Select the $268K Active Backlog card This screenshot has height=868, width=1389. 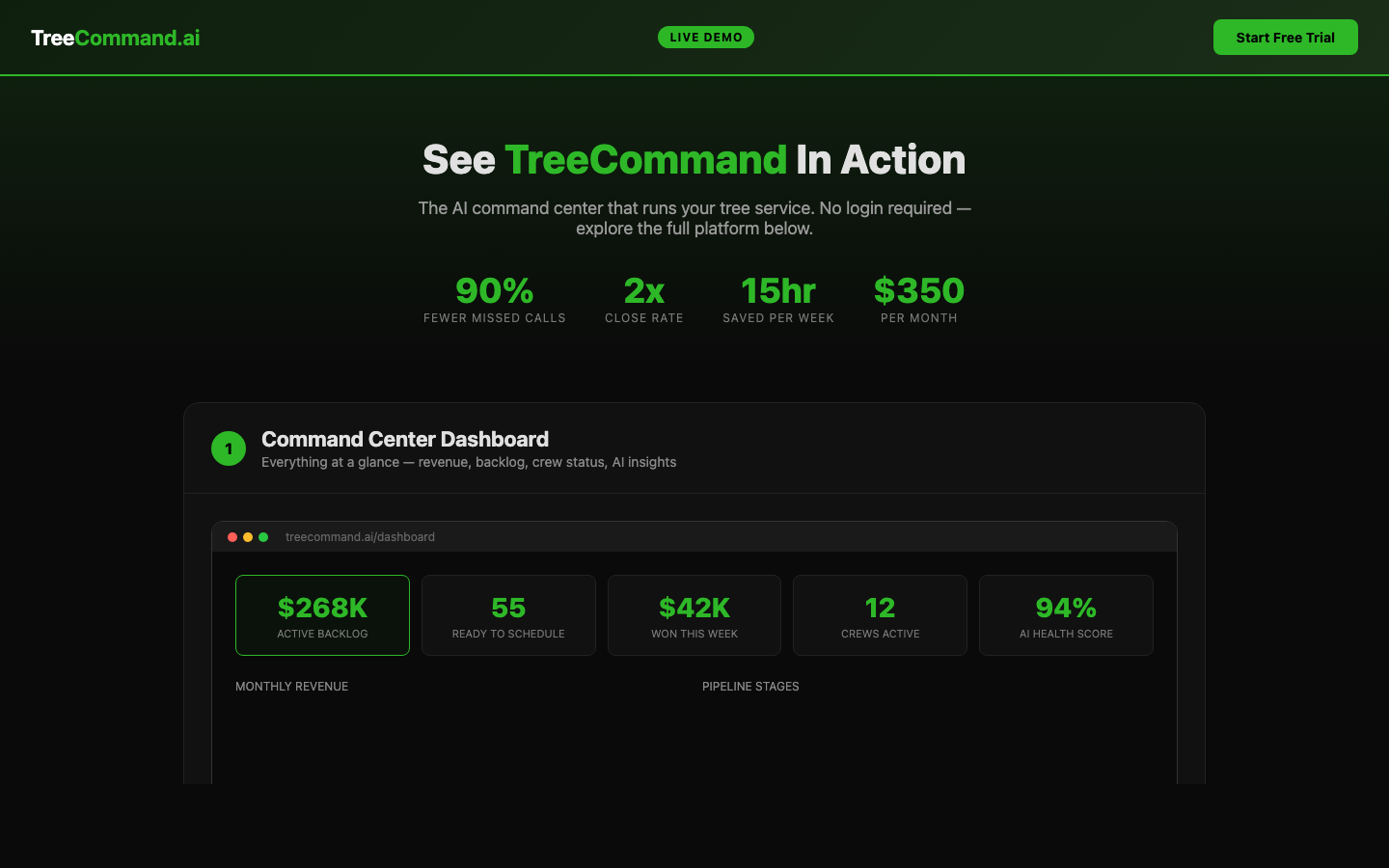pos(322,615)
